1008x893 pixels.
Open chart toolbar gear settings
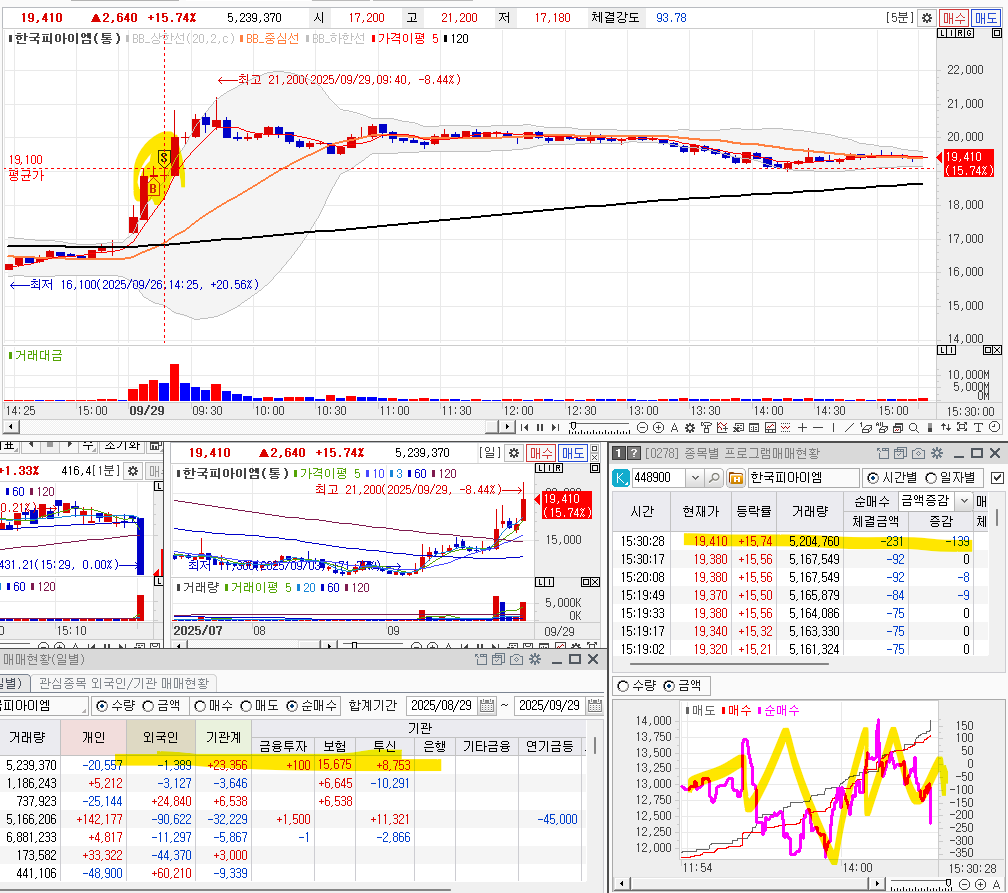[690, 428]
